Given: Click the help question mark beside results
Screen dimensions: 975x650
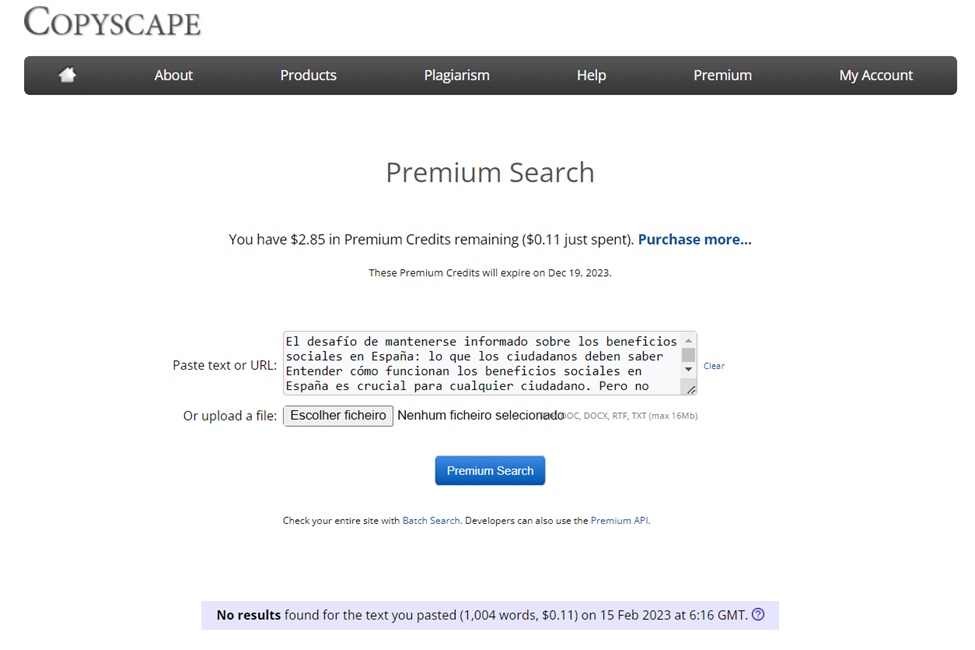Looking at the screenshot, I should click(758, 615).
